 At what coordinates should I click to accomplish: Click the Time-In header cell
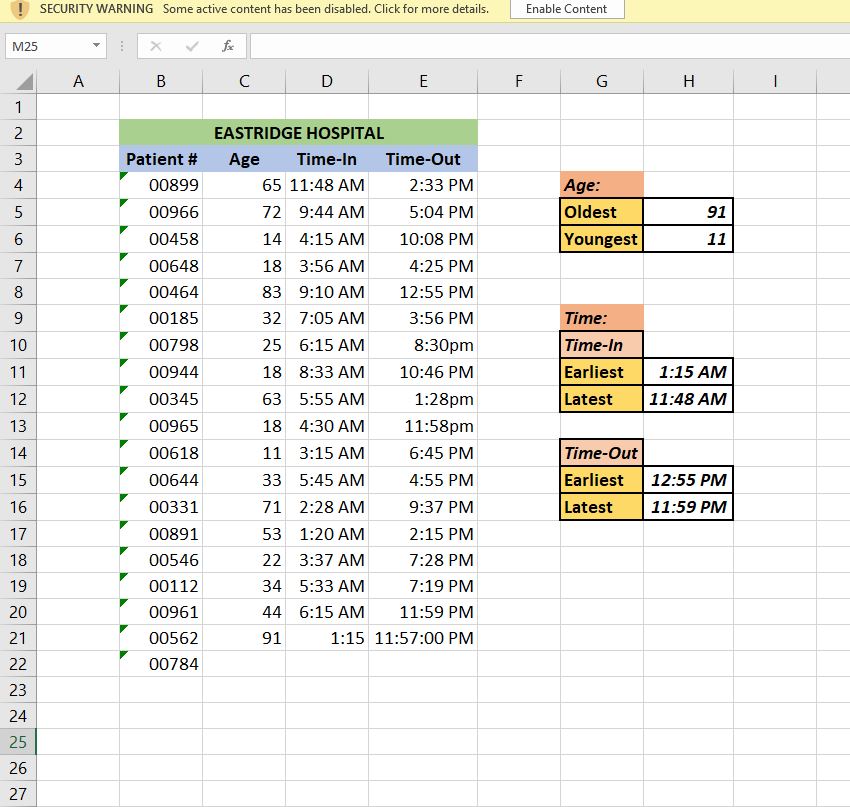point(327,159)
